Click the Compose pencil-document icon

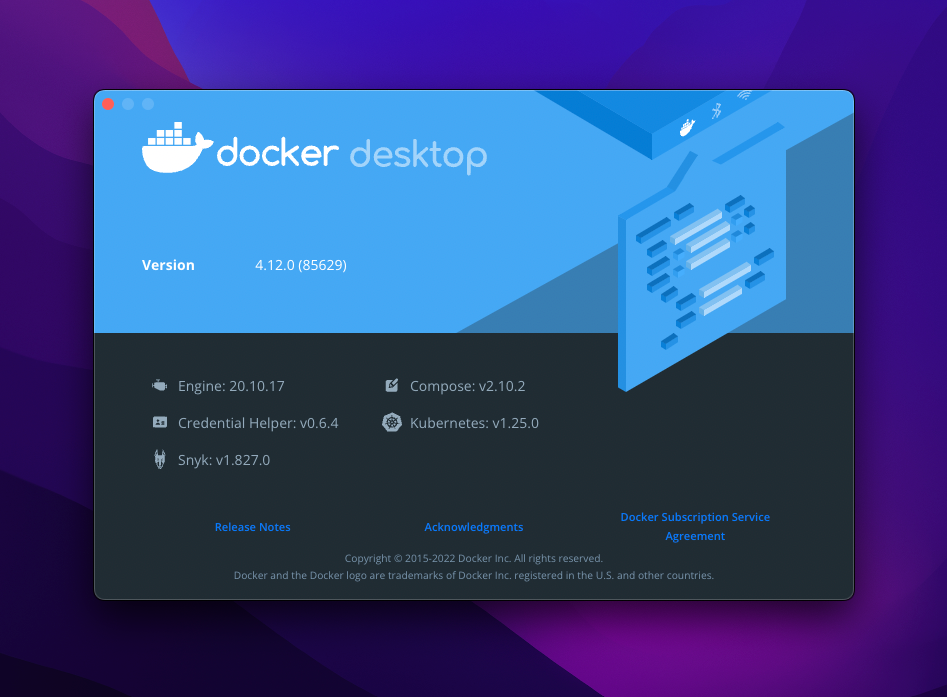point(392,385)
